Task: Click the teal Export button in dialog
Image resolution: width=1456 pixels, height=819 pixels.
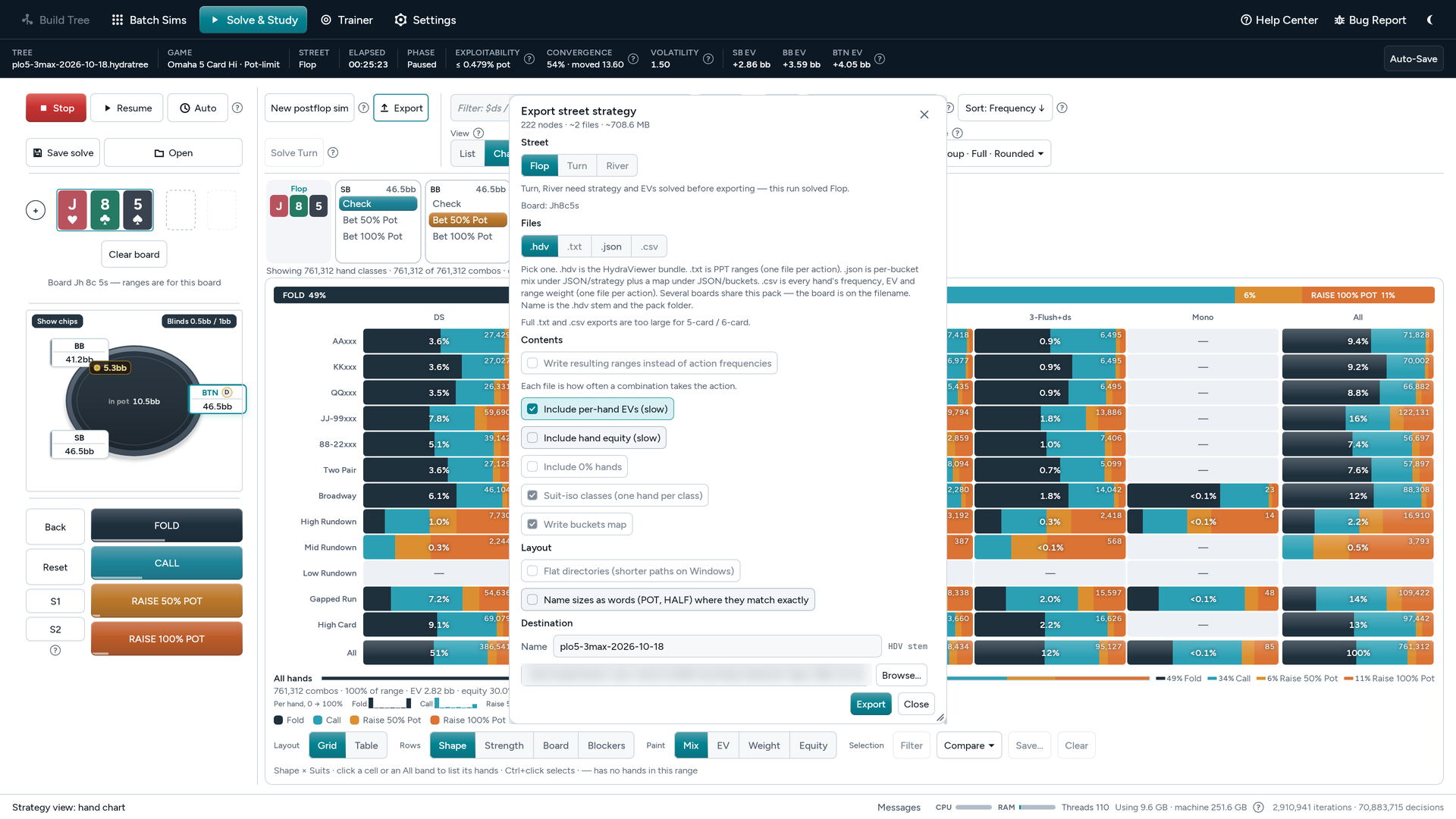Action: tap(871, 704)
